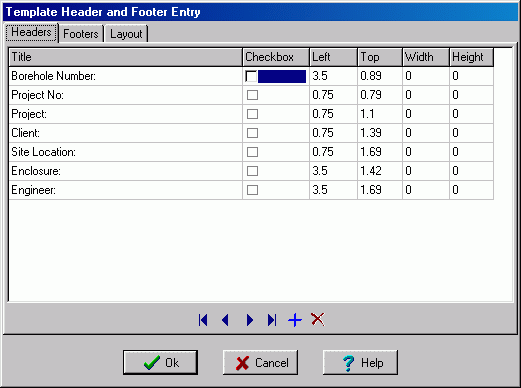Toggle checkbox for Borehole Number row

pos(251,76)
